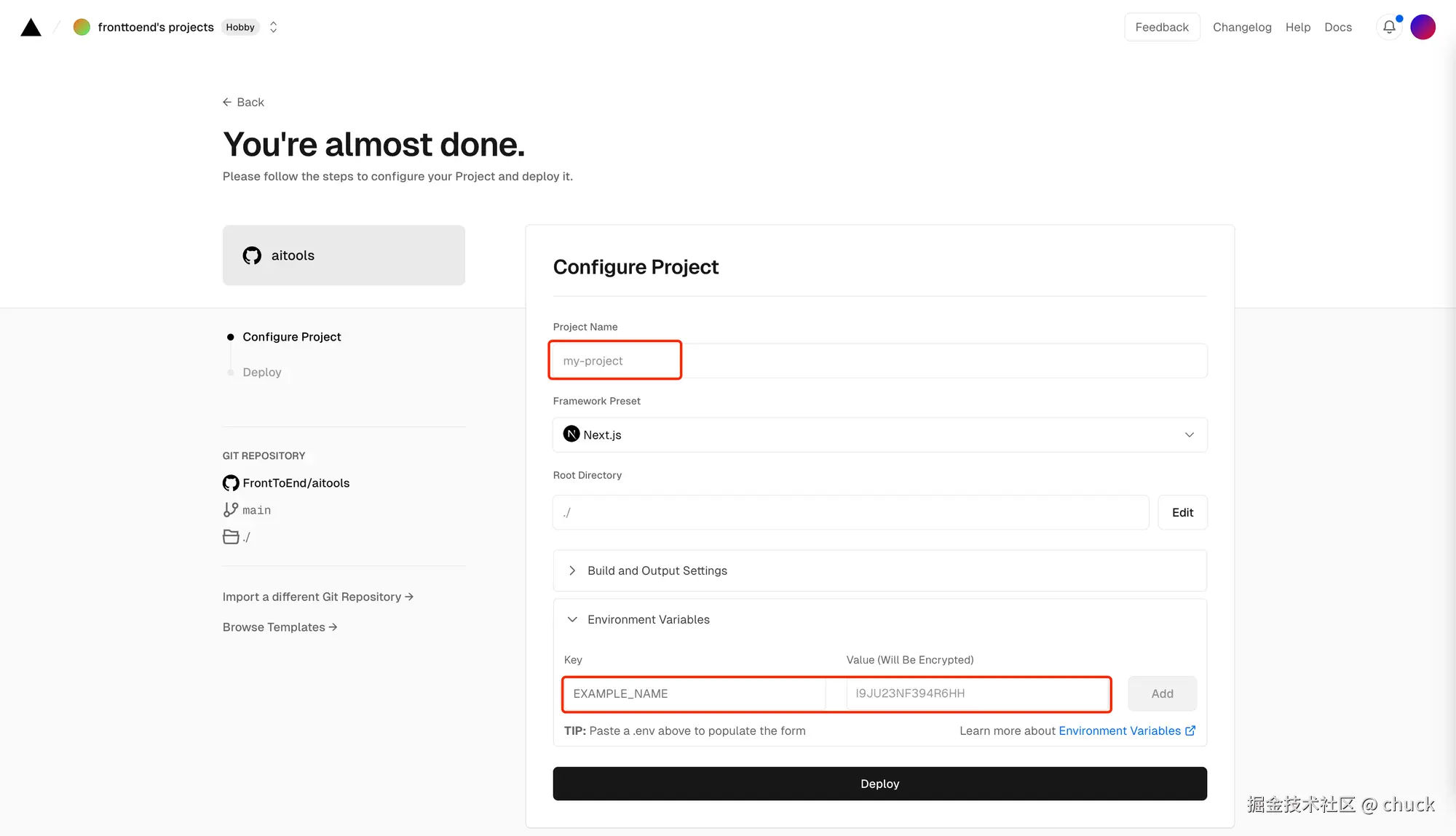Click the Vercel triangle logo

click(31, 28)
